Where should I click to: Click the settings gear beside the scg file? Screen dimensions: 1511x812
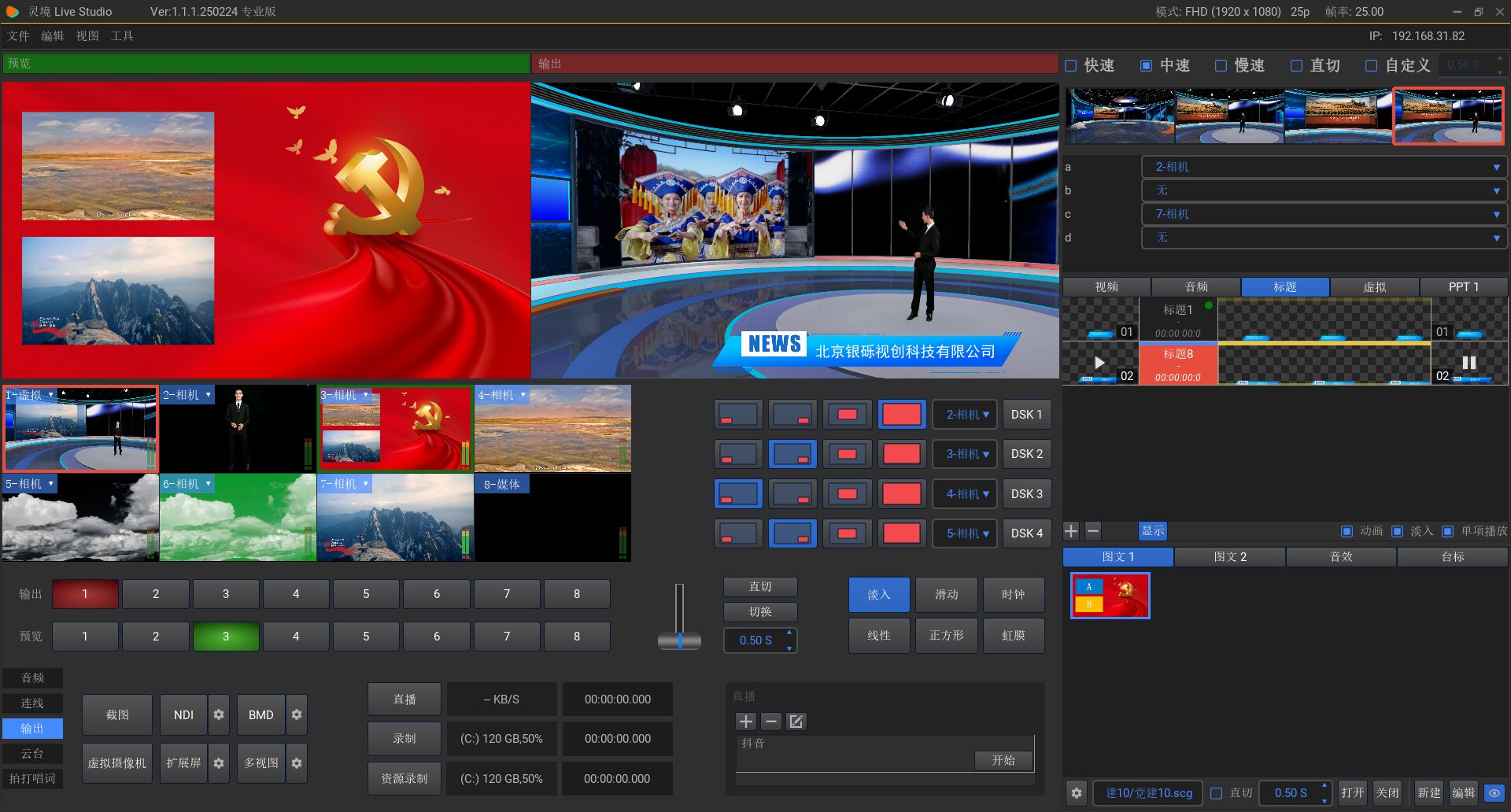tap(1077, 792)
